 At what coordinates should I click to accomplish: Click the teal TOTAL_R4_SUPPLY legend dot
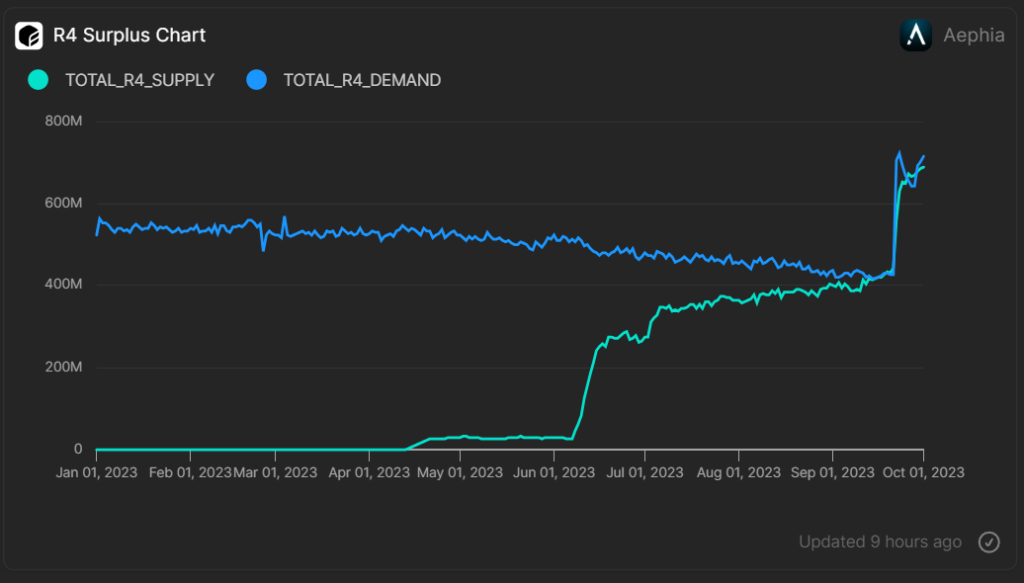(38, 80)
